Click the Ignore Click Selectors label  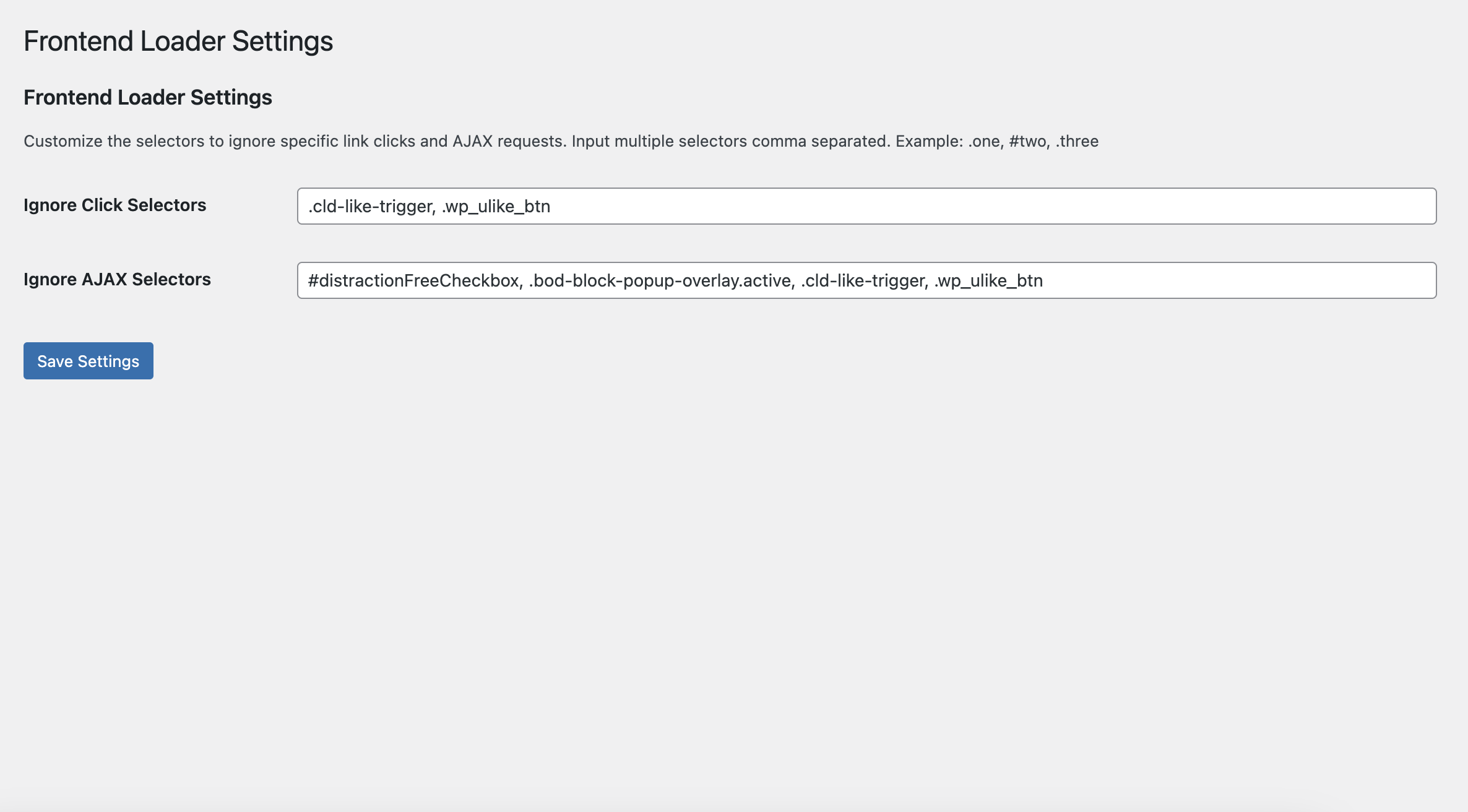point(115,205)
